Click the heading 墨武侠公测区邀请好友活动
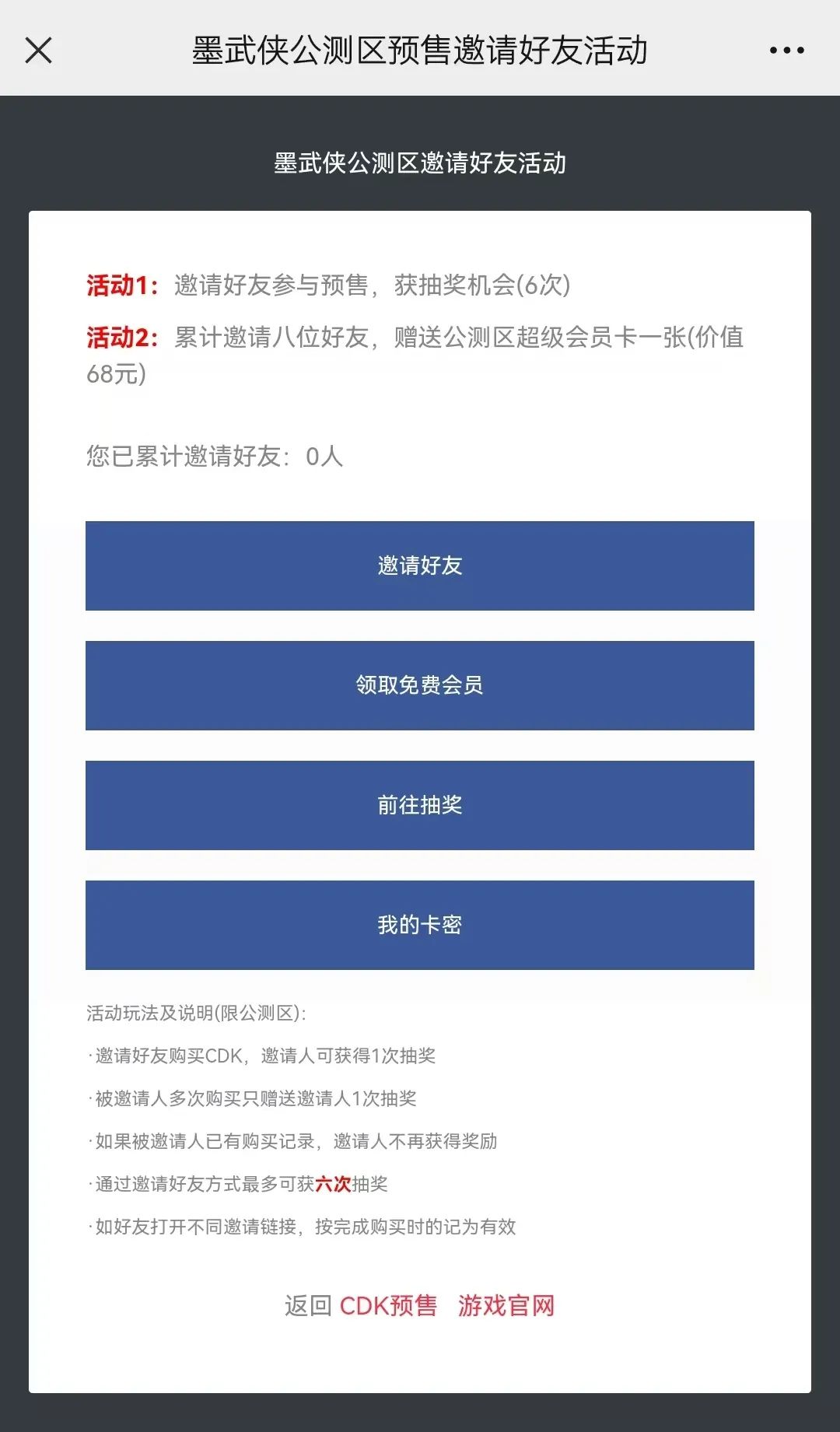 pyautogui.click(x=420, y=163)
